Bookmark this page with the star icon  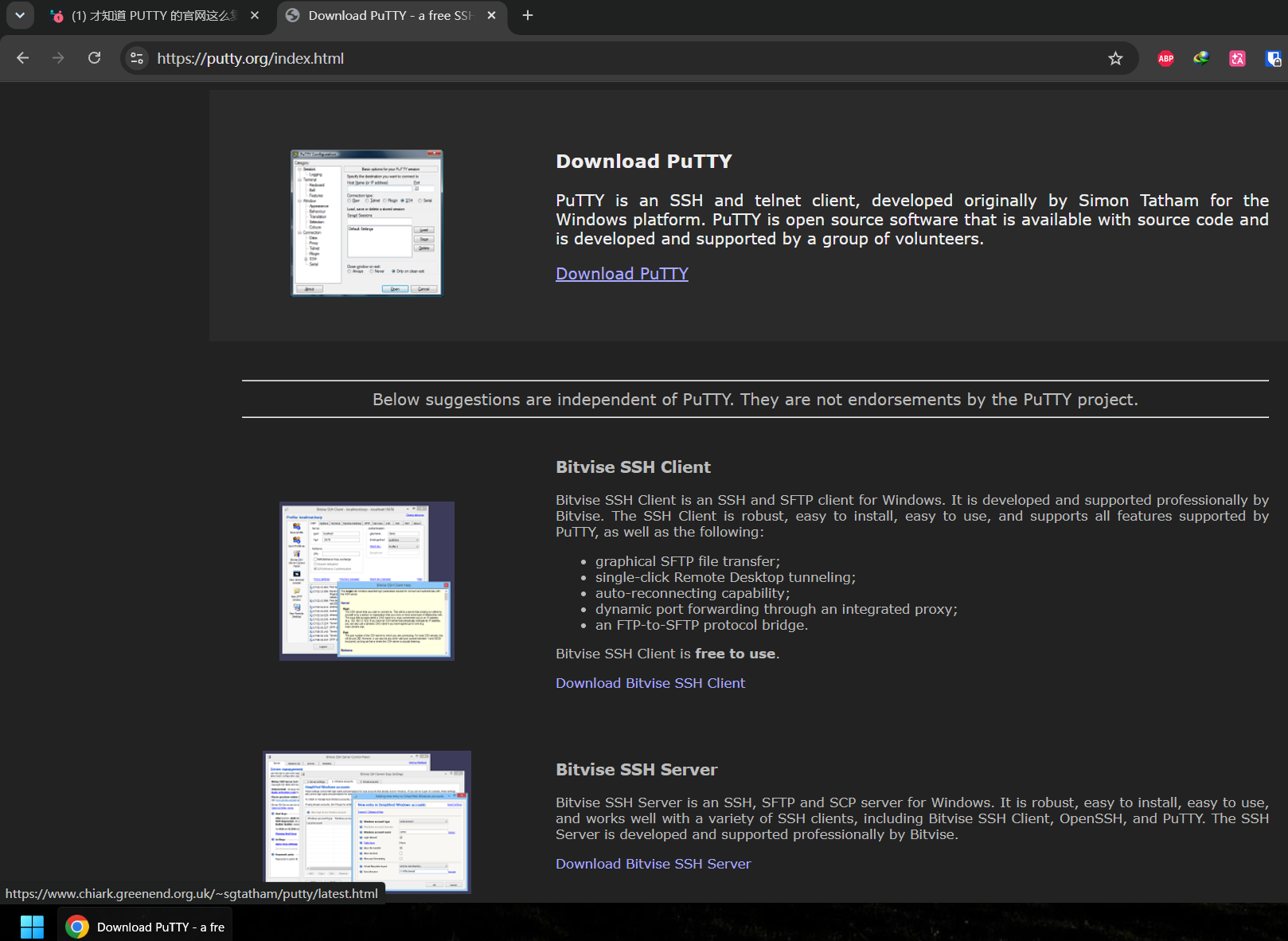click(x=1115, y=58)
